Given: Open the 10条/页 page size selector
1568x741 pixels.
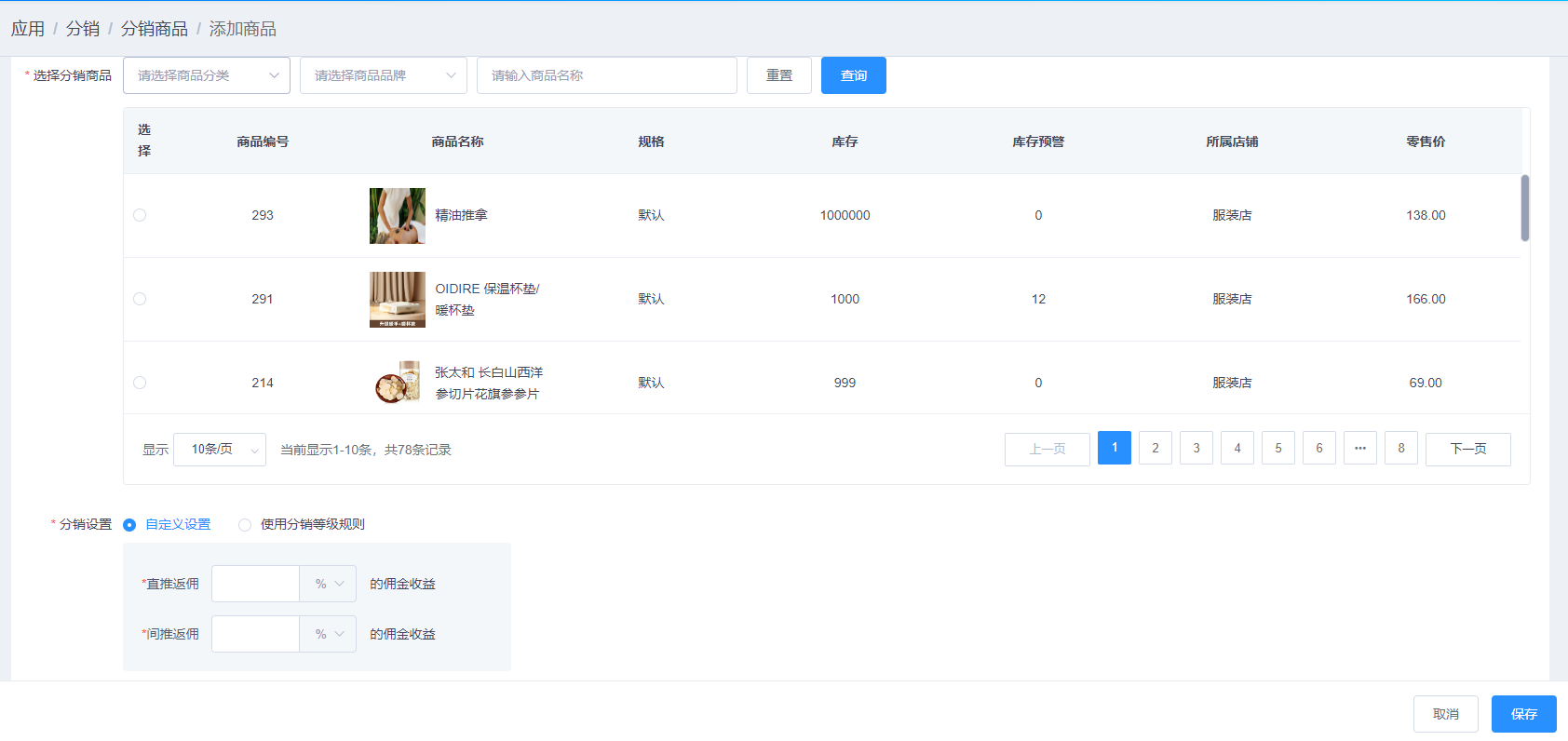Looking at the screenshot, I should (x=220, y=450).
